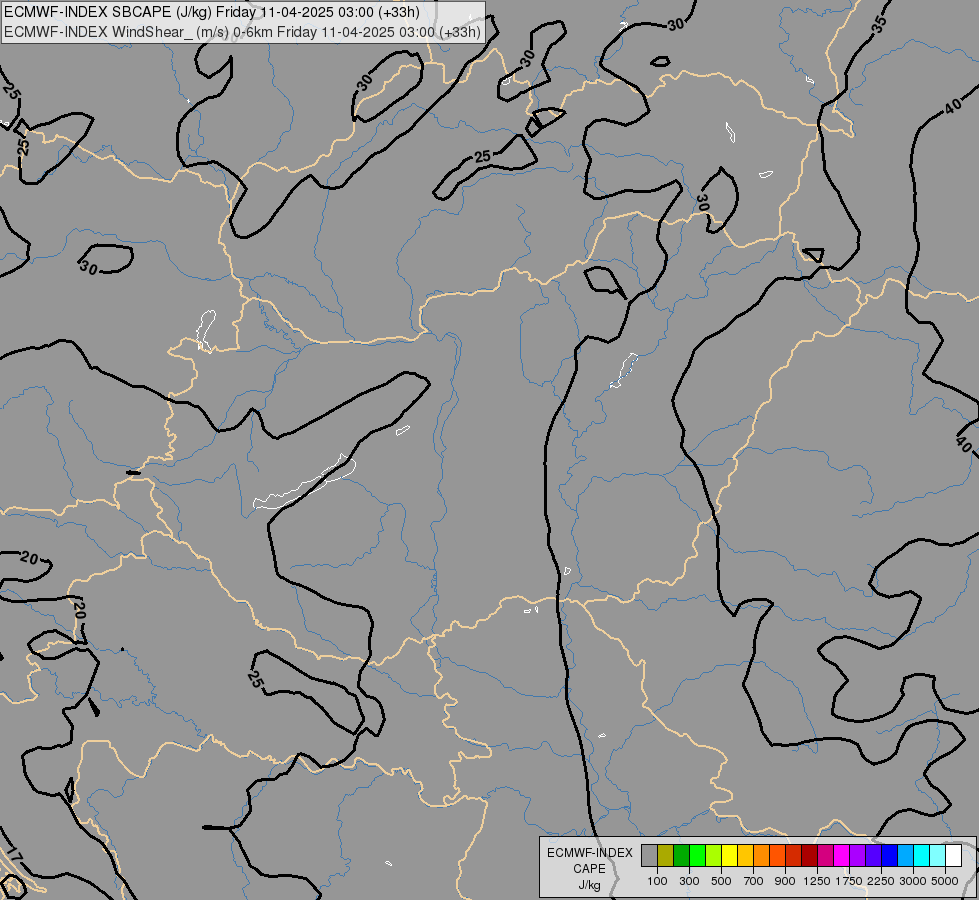Select the dark green legend swatch
The image size is (979, 900).
[682, 856]
